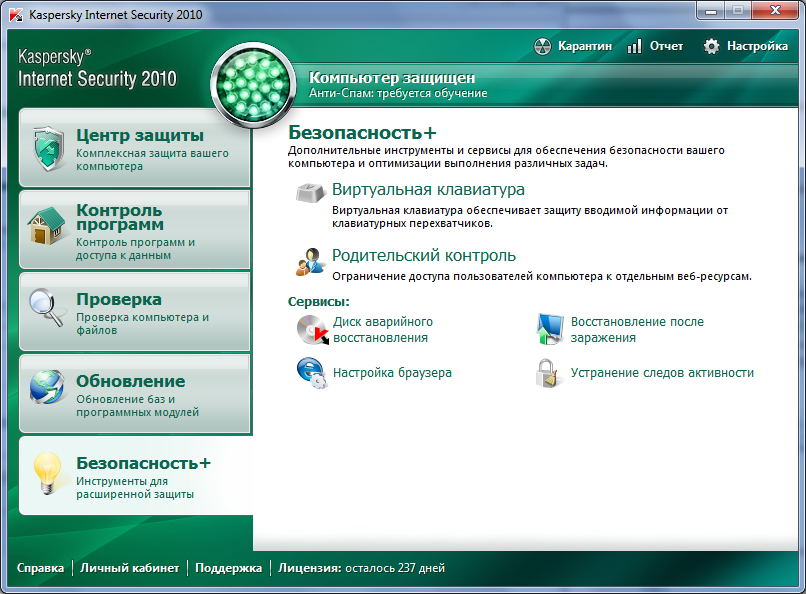806x594 pixels.
Task: Open Карантин from the top toolbar
Action: pos(572,46)
